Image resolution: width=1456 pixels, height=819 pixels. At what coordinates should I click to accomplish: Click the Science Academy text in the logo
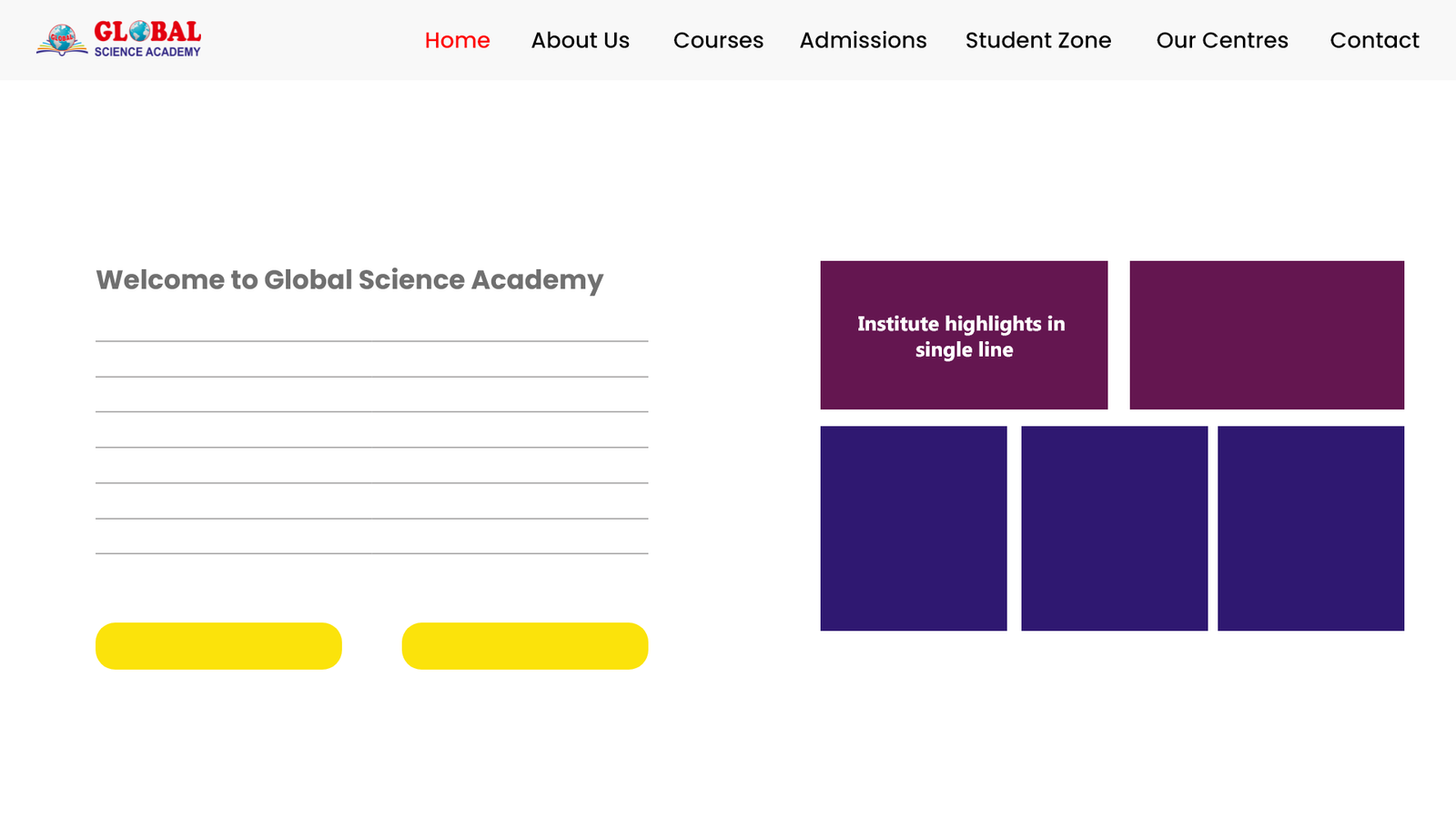[x=147, y=53]
